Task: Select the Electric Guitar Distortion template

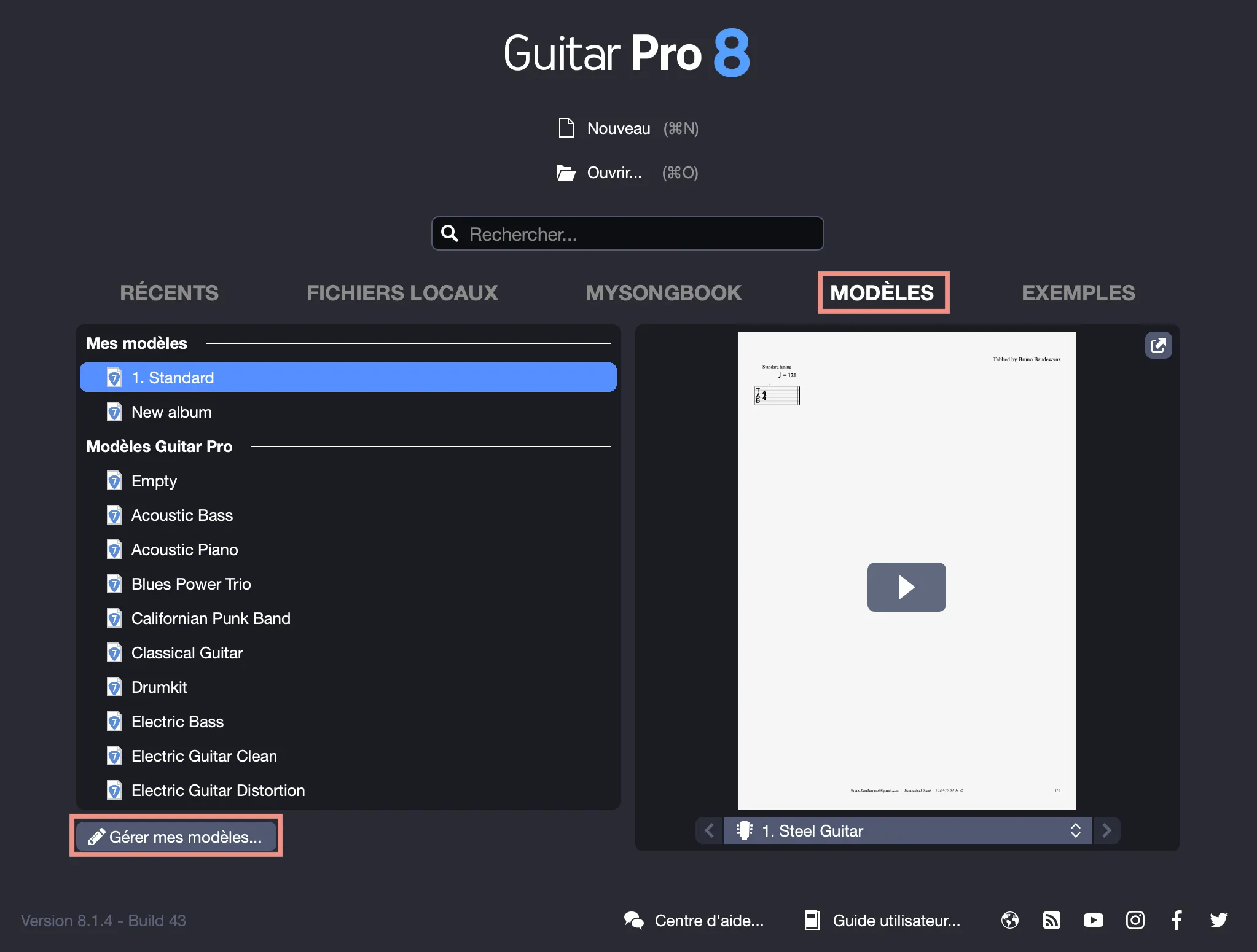Action: pos(348,790)
